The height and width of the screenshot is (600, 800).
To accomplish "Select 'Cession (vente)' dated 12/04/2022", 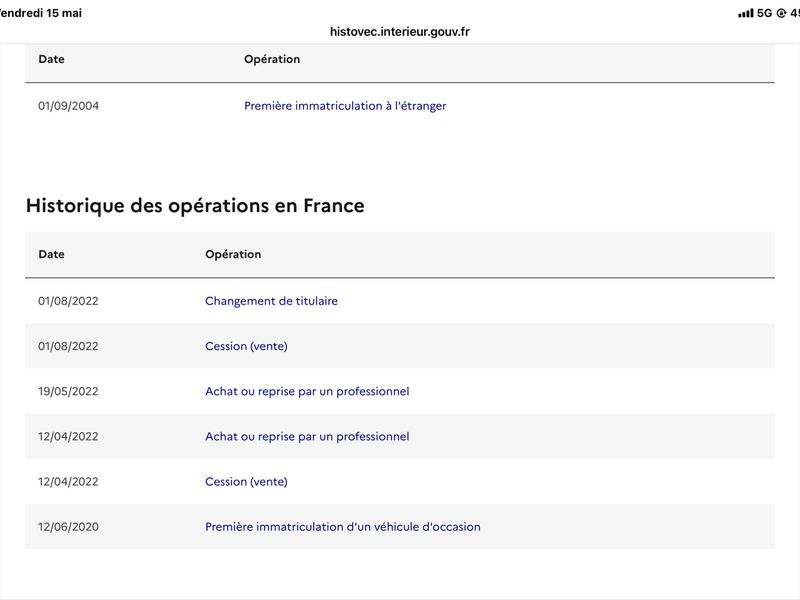I will 246,482.
